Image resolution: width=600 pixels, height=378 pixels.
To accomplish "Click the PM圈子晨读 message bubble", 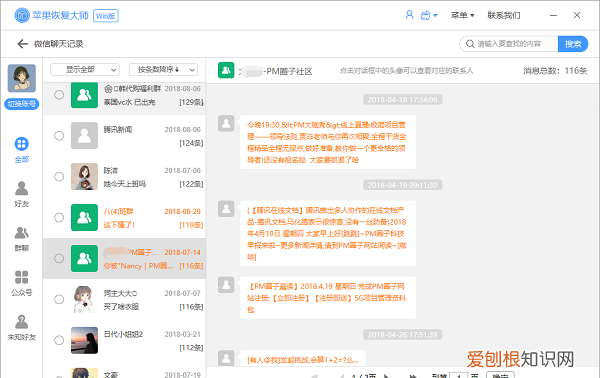I will point(328,298).
